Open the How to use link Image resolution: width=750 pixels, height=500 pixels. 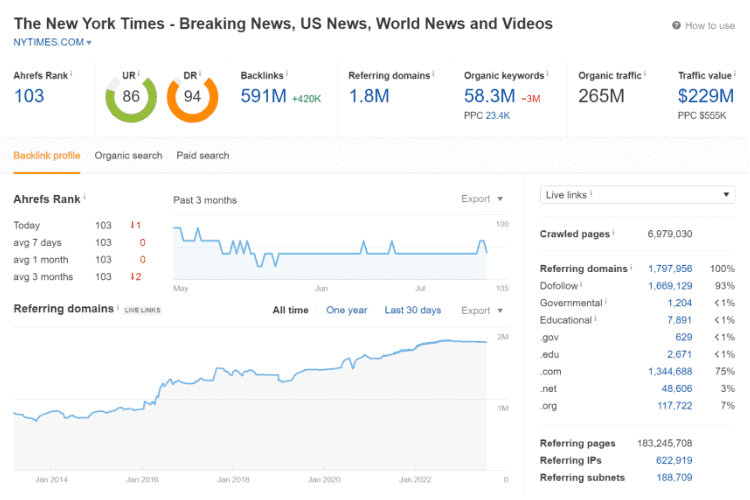point(710,26)
